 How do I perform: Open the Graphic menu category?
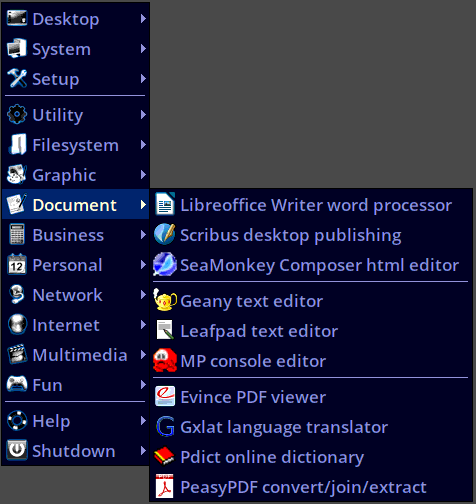coord(75,175)
